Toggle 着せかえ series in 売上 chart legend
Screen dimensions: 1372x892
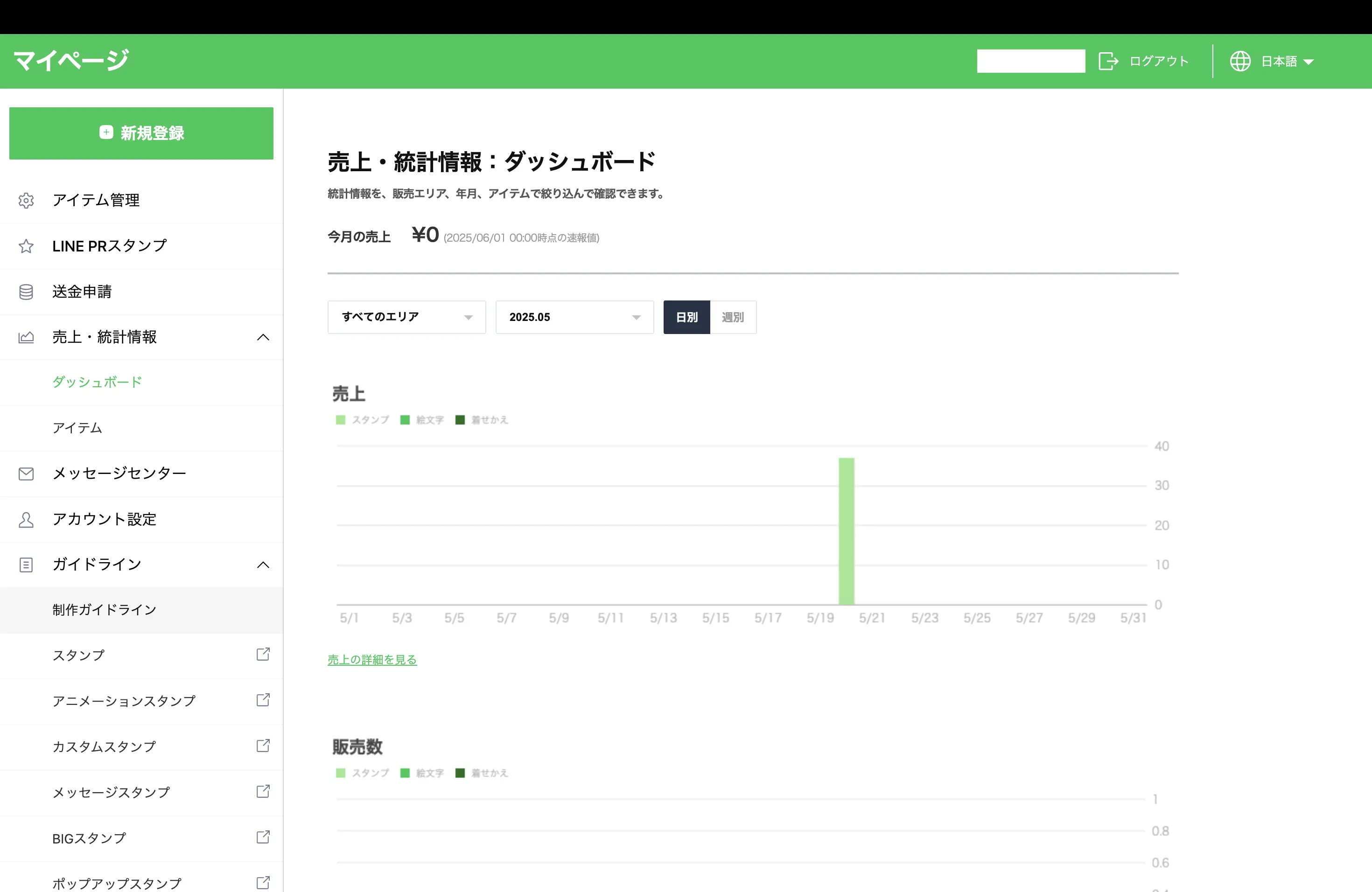[x=482, y=419]
